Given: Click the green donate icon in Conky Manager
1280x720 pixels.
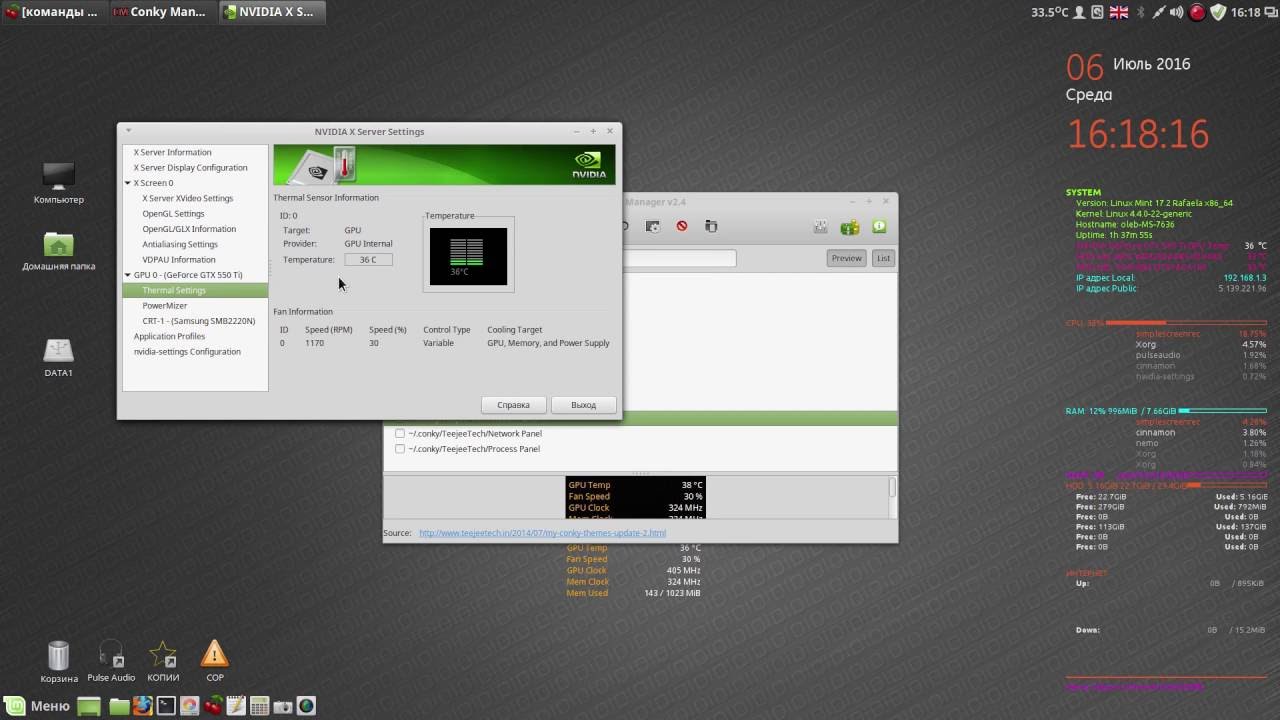Looking at the screenshot, I should pyautogui.click(x=850, y=227).
